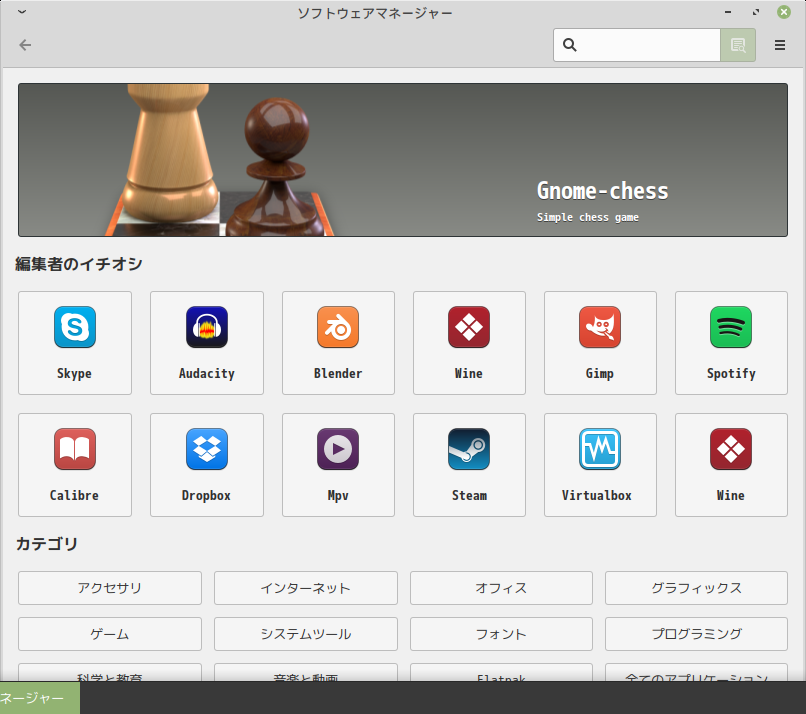This screenshot has height=714, width=806.
Task: Focus the search input field
Action: tap(637, 45)
